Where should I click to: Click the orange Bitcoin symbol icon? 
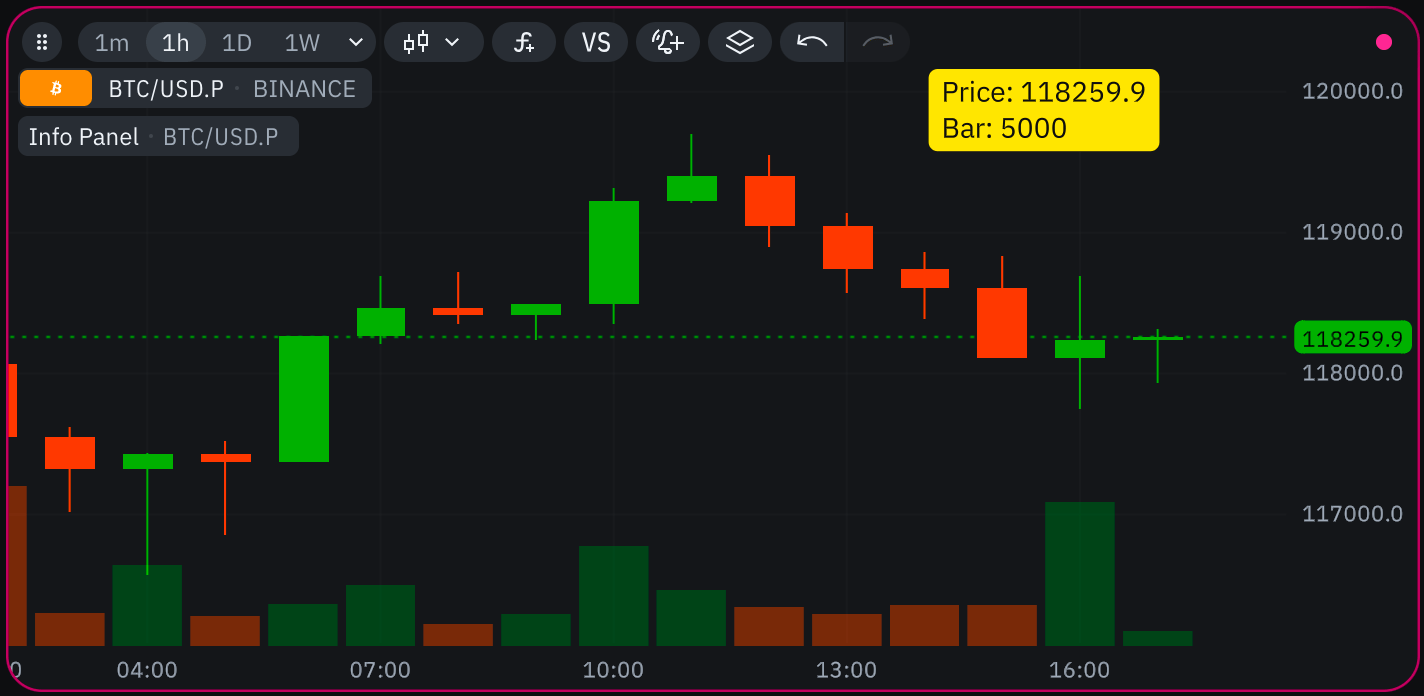[x=56, y=88]
